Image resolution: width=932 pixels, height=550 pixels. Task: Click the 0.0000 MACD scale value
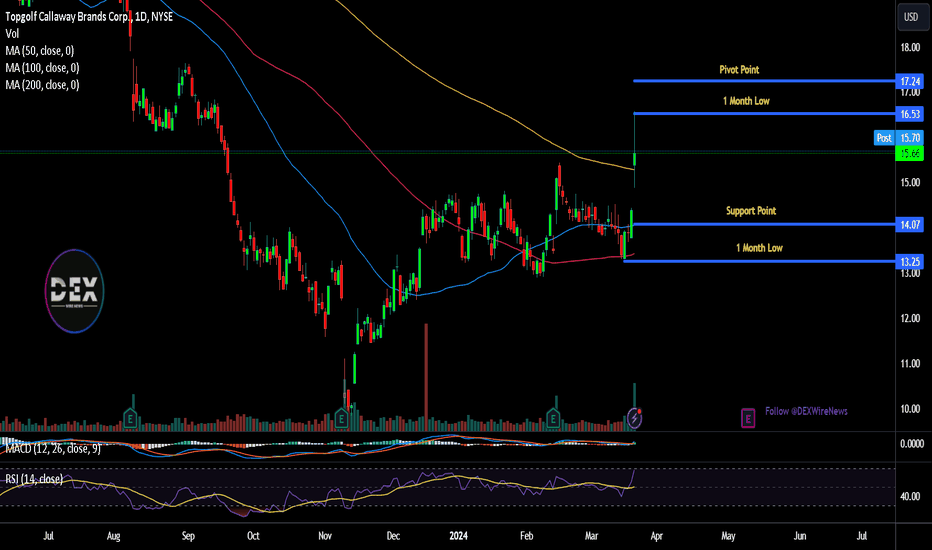pos(912,444)
